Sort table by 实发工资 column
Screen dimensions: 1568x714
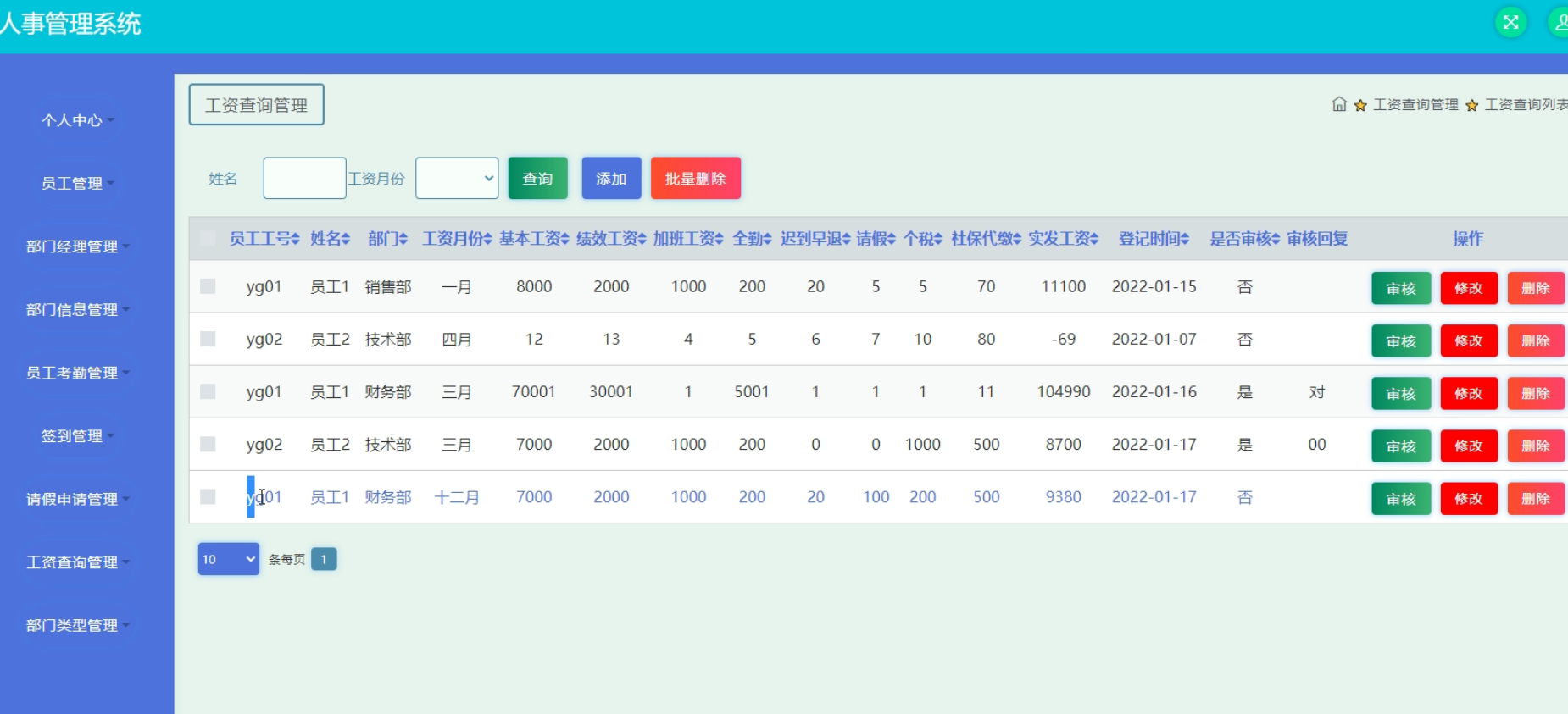[1064, 239]
